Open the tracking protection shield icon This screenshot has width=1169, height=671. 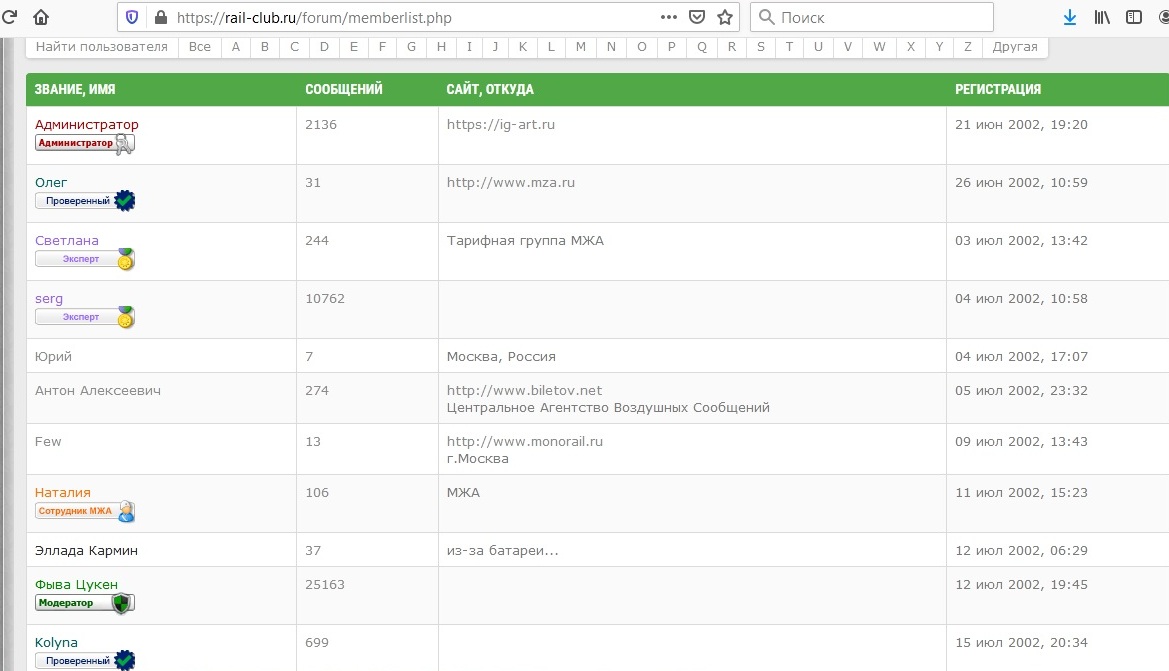coord(132,17)
